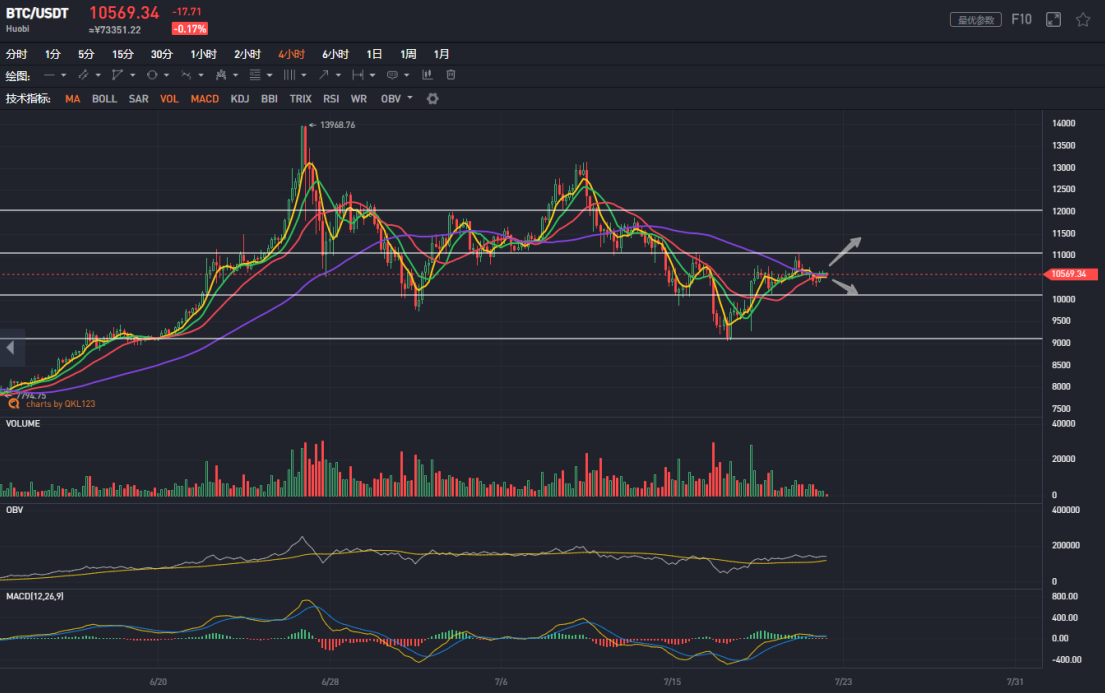Expand the arrow tool dropdown arrow
This screenshot has width=1105, height=693.
click(x=338, y=75)
